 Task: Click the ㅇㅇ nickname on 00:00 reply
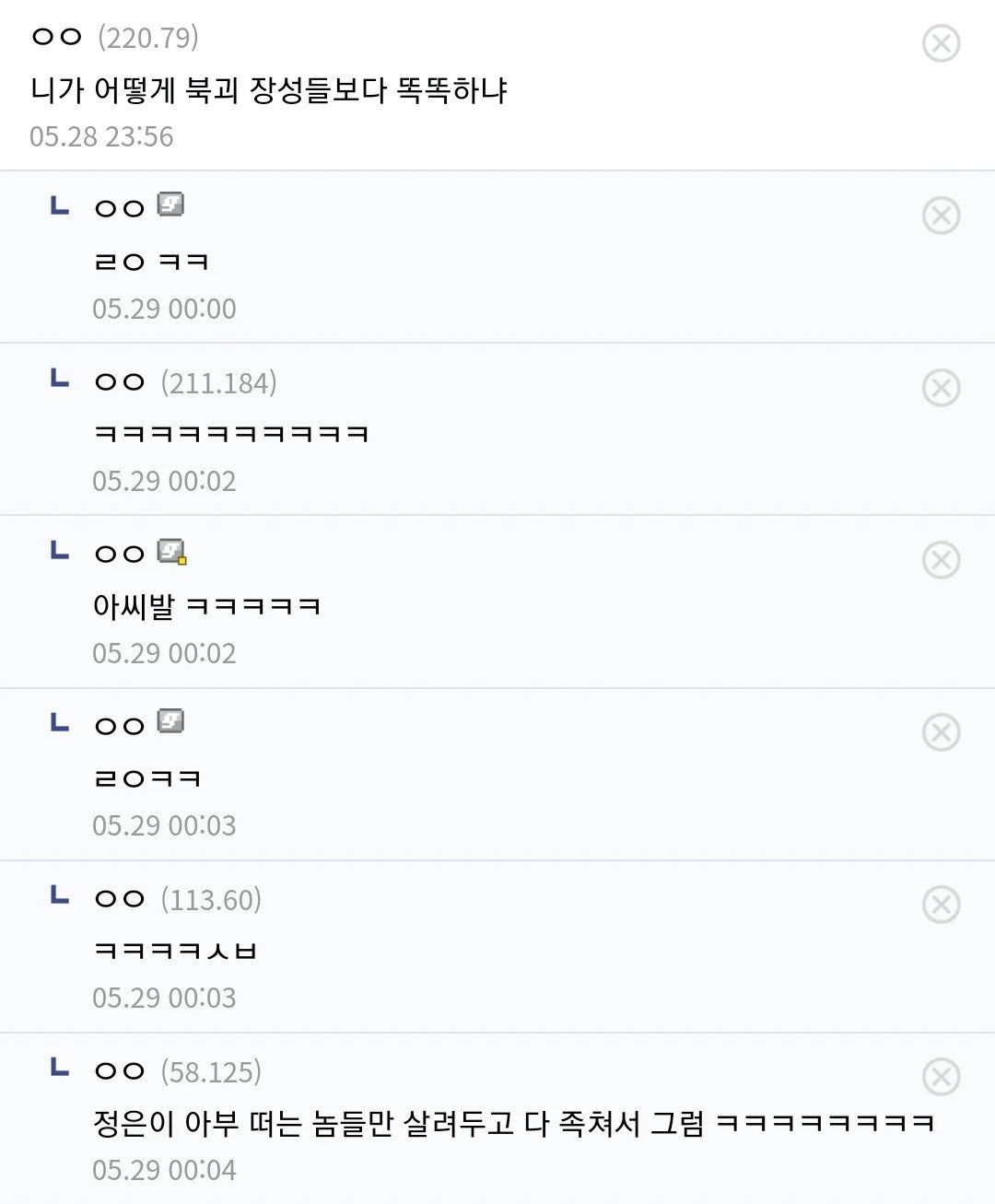[x=120, y=208]
